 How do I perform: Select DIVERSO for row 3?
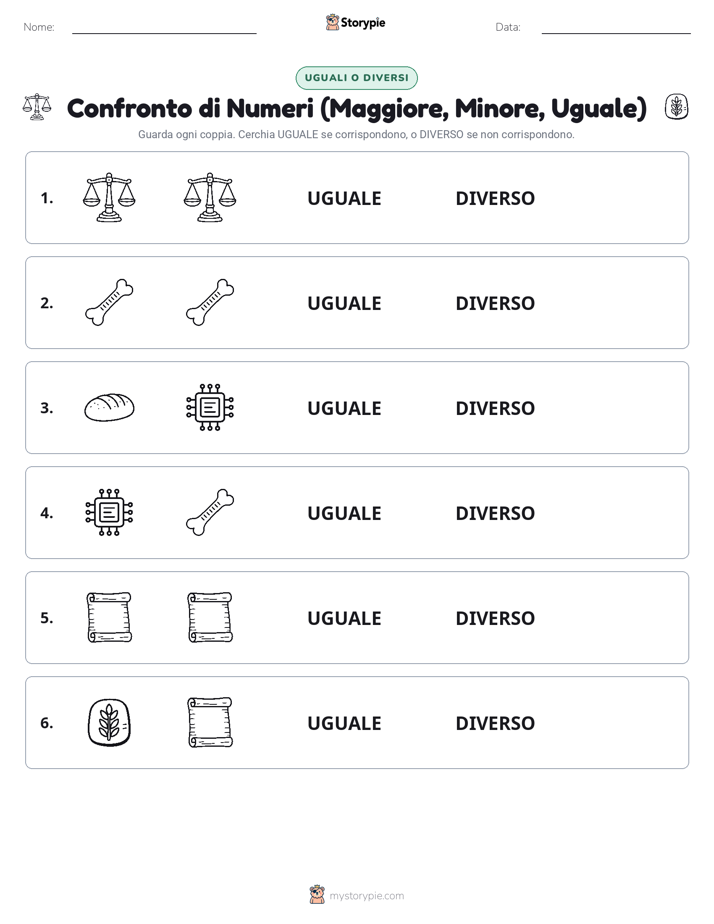[x=495, y=408]
